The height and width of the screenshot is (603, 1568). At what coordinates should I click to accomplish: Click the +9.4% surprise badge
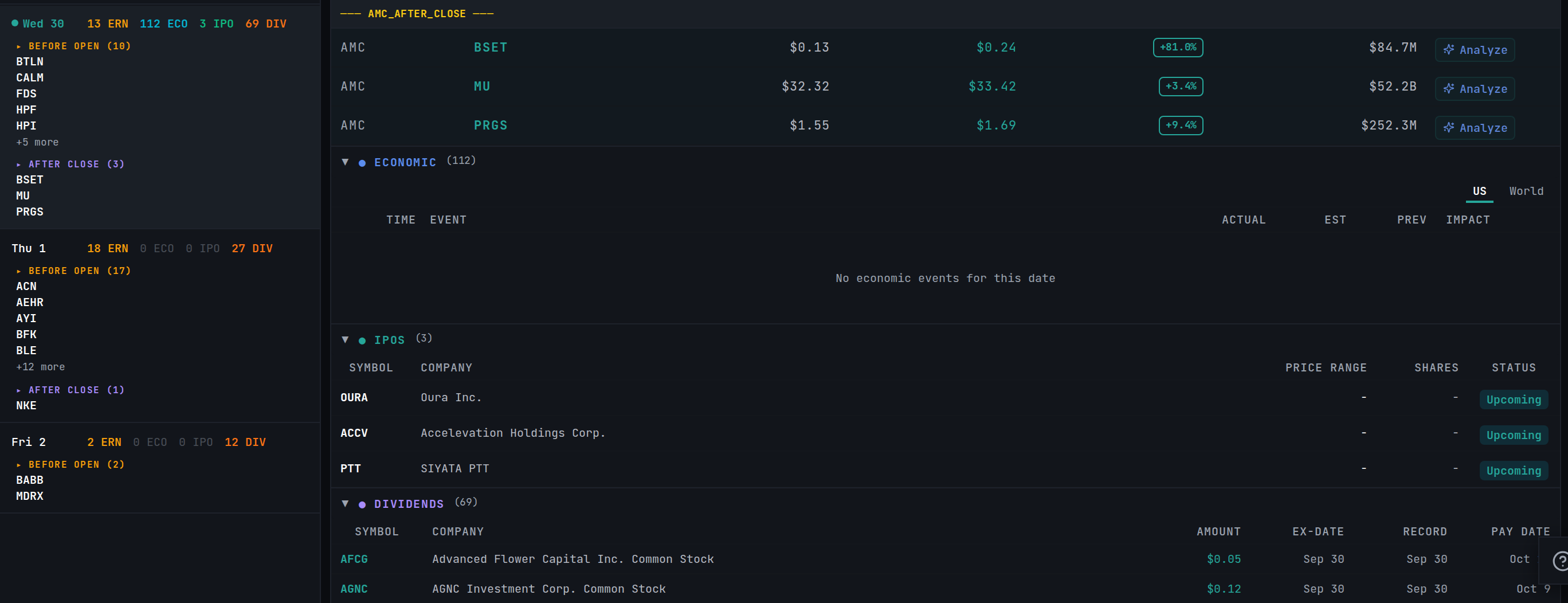click(1181, 126)
